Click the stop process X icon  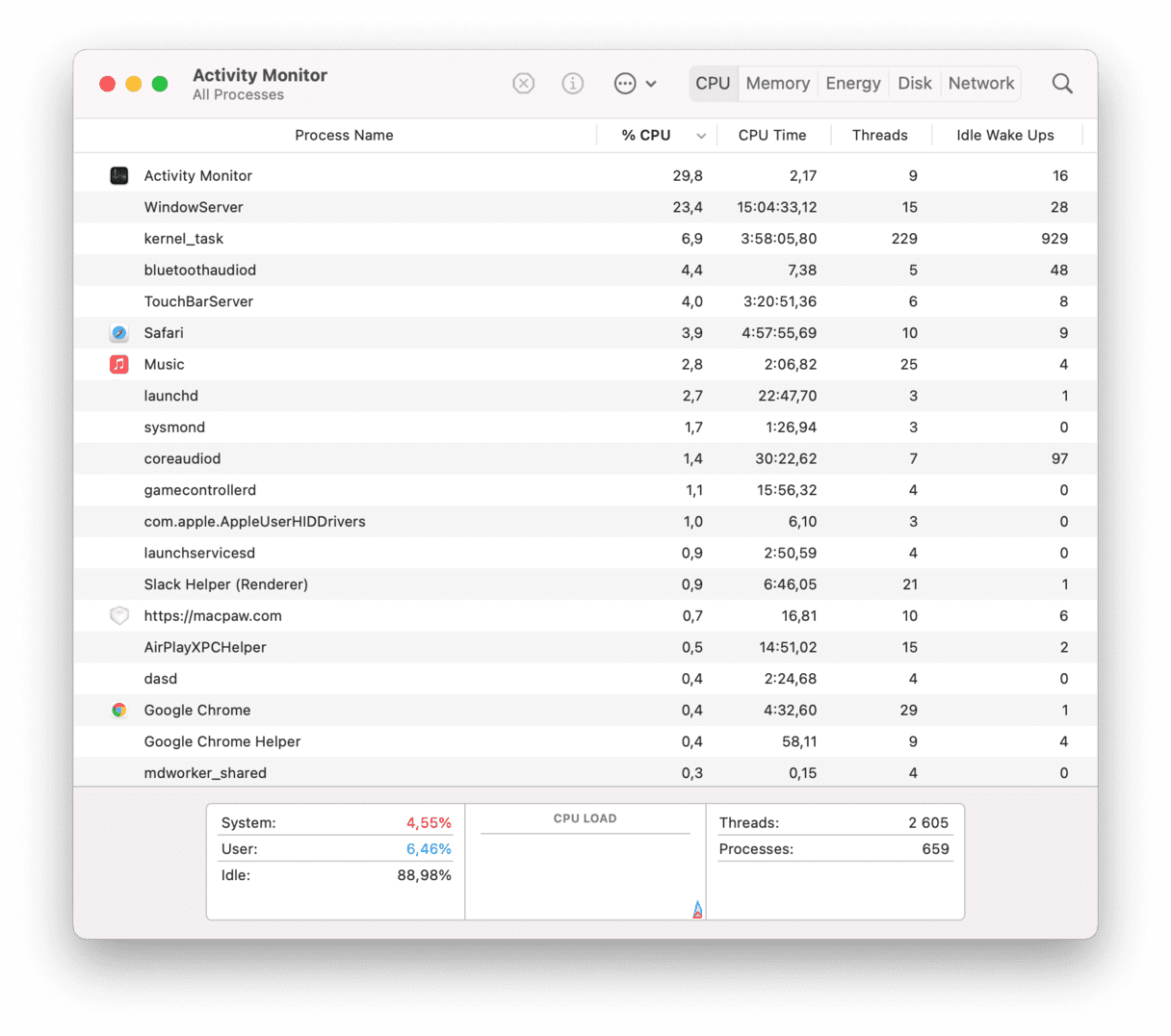(x=523, y=84)
